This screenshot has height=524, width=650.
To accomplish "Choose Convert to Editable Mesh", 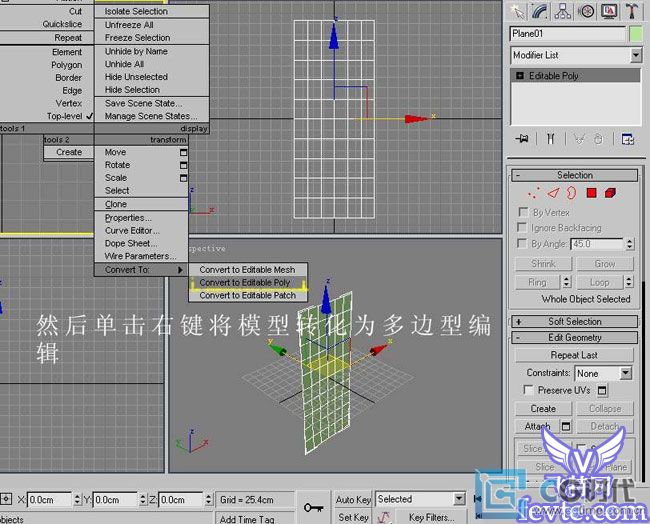I will [x=247, y=269].
